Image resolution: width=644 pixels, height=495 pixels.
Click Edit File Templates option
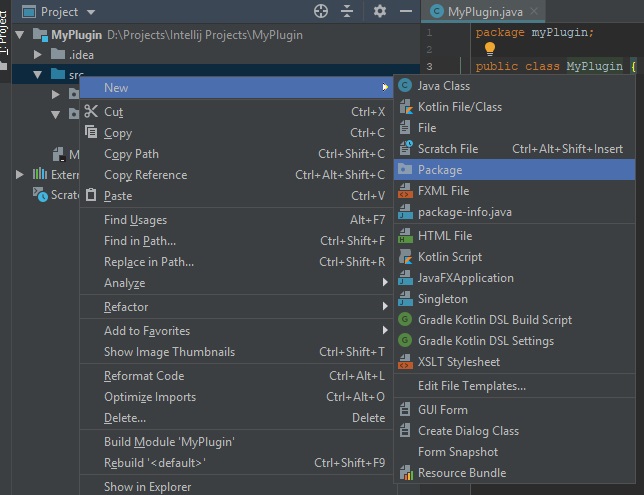click(x=471, y=386)
